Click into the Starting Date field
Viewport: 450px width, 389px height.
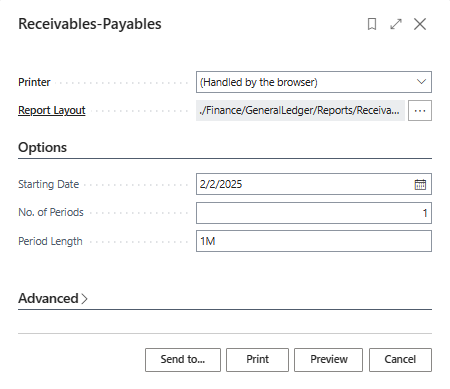[x=303, y=184]
